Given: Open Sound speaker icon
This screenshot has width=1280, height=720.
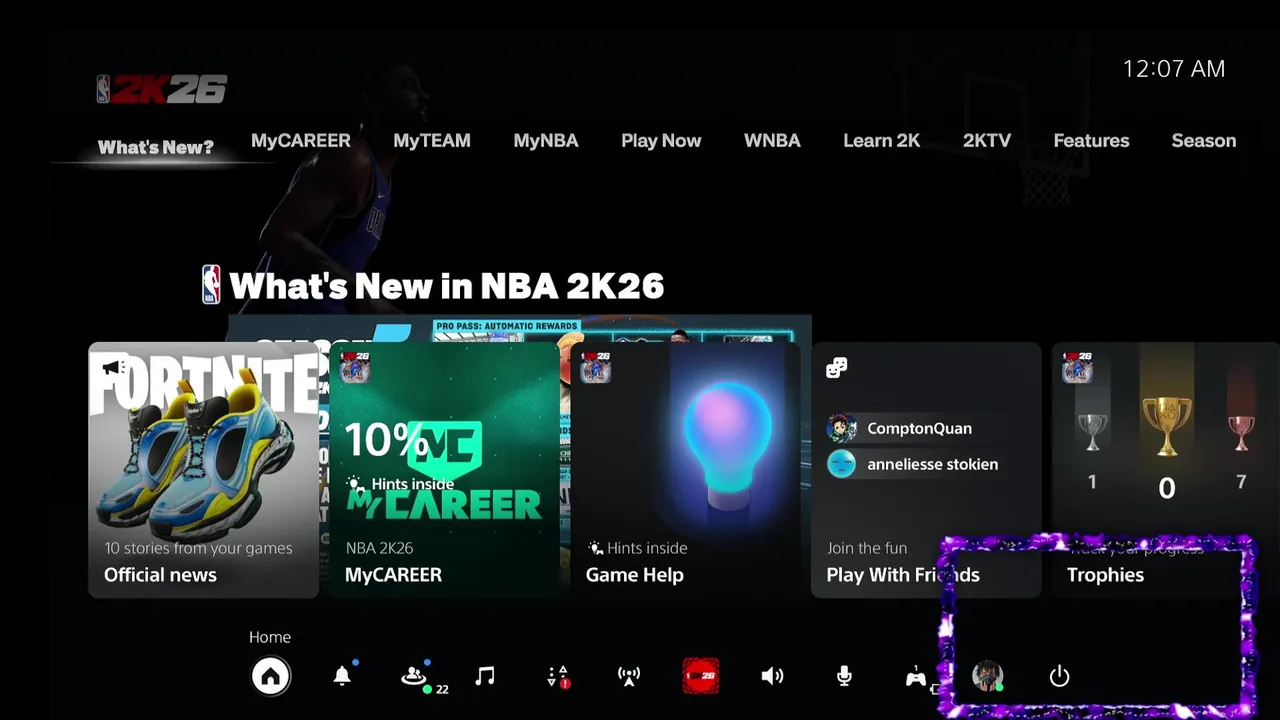Looking at the screenshot, I should 772,677.
